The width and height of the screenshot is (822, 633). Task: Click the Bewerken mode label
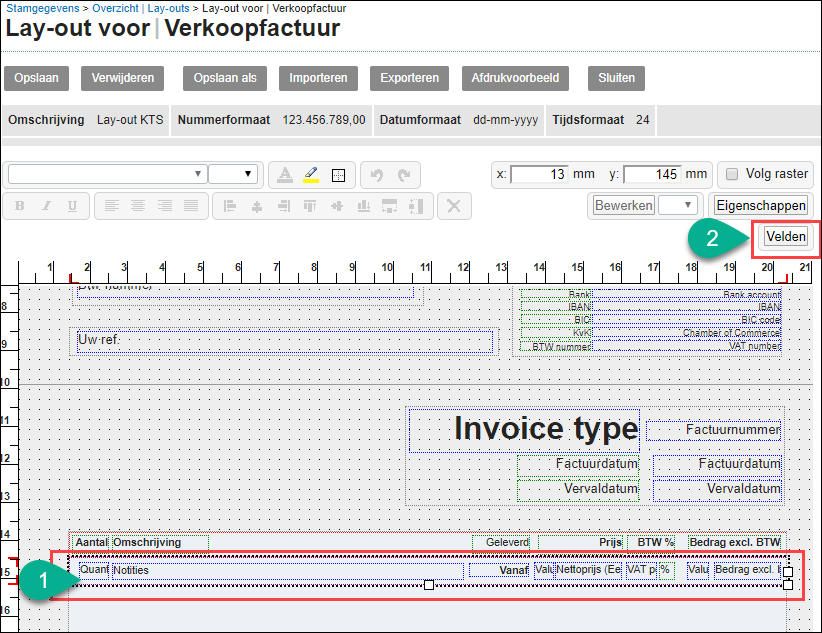(624, 205)
